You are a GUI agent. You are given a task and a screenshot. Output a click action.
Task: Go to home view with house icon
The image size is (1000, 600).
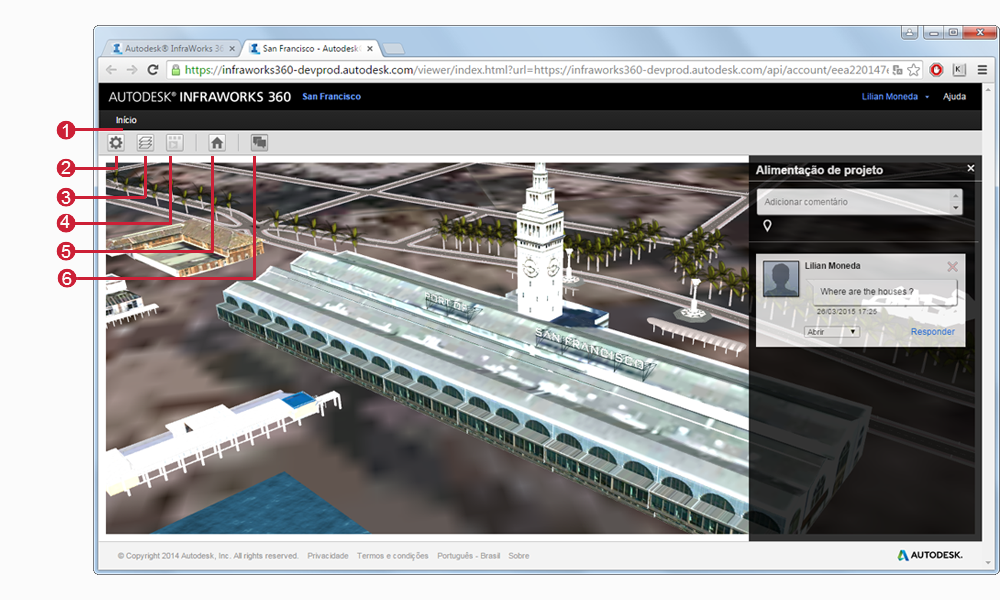[x=217, y=143]
